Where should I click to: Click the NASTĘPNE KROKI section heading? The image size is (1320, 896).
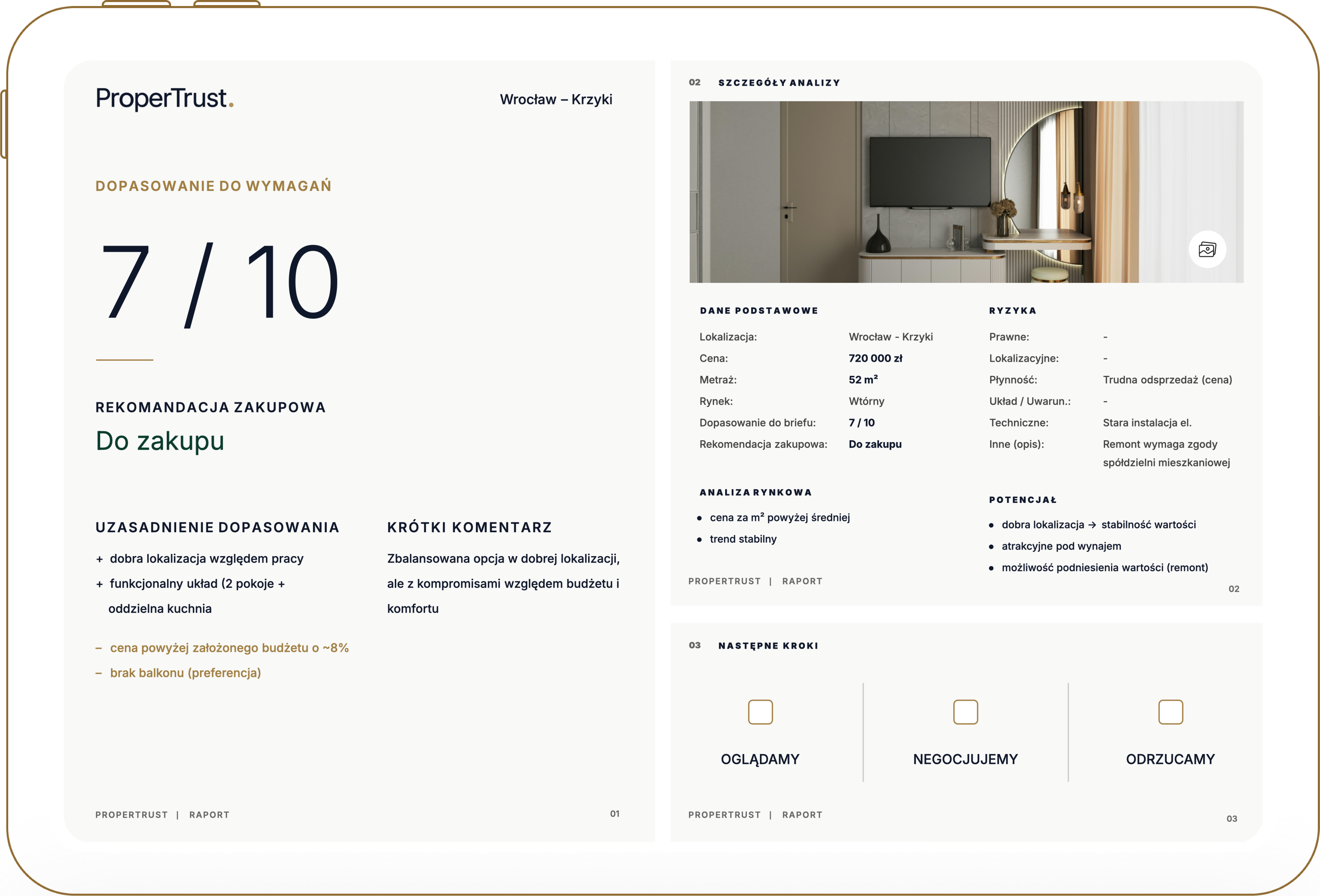click(x=768, y=646)
